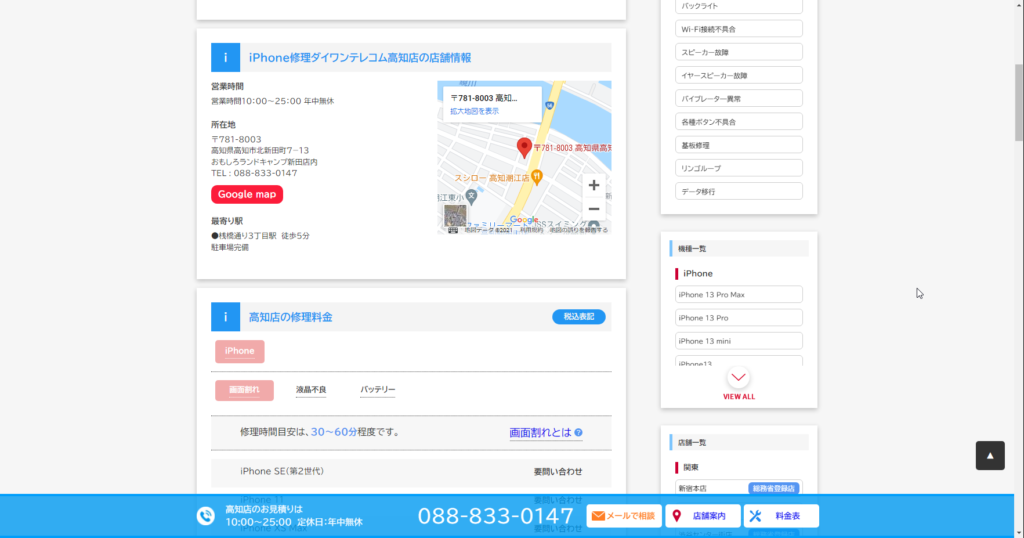Switch to the 液晶不良 tab
Image resolution: width=1024 pixels, height=538 pixels.
pyautogui.click(x=311, y=390)
